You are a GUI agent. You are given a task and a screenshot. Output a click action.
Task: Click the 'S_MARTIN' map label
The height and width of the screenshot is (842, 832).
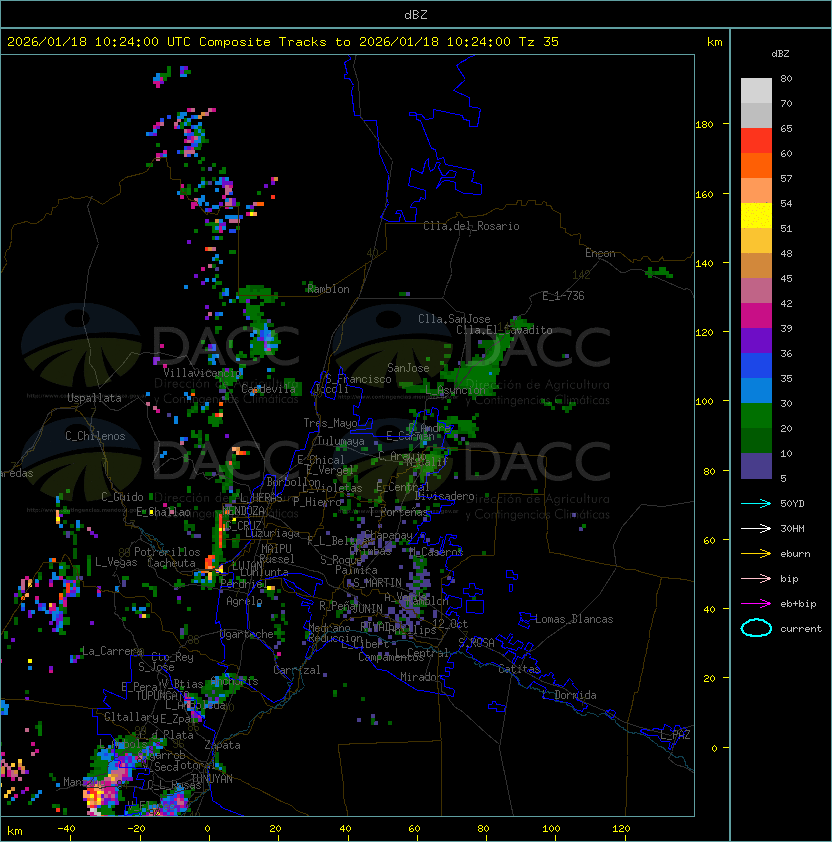377,583
